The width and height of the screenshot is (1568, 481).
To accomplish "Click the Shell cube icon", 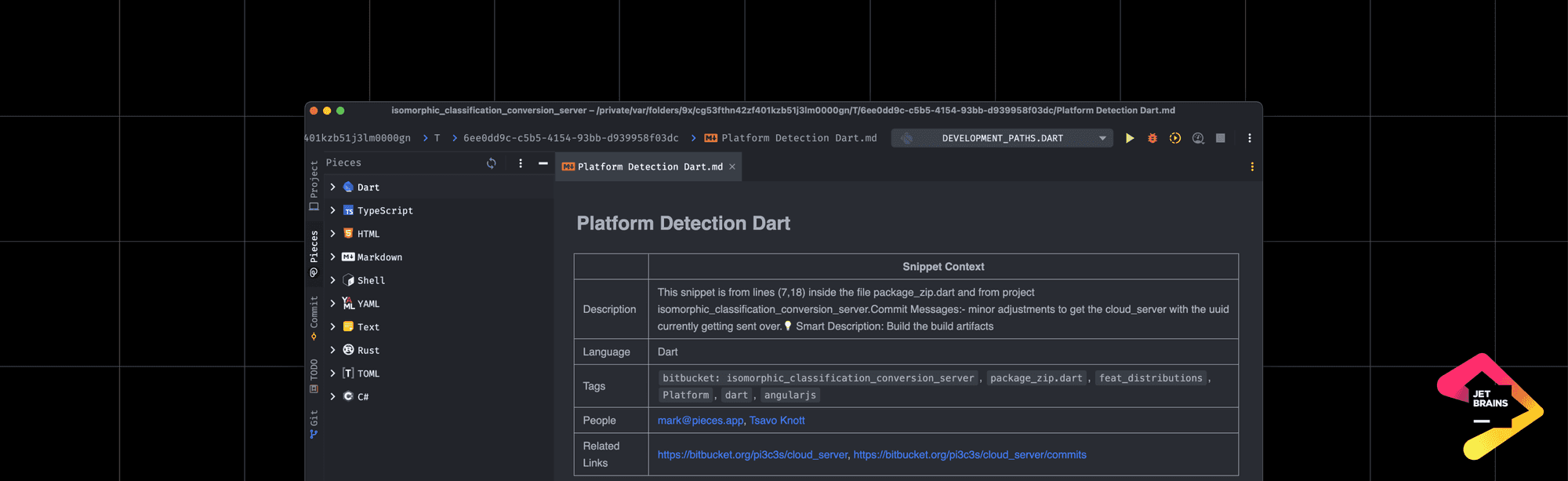I will [348, 280].
